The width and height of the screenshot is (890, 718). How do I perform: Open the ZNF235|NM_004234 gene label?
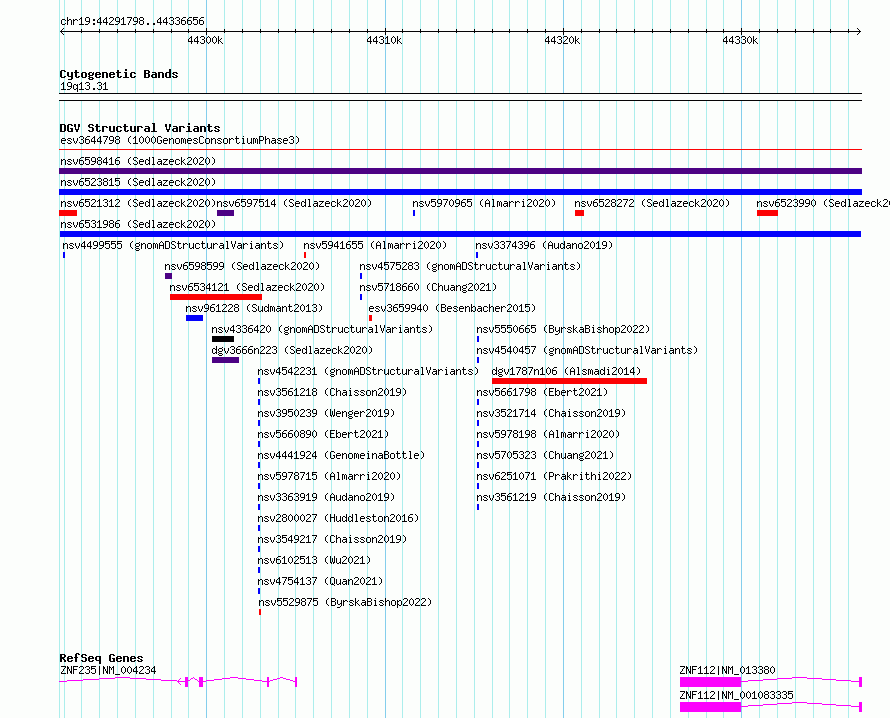coord(108,670)
